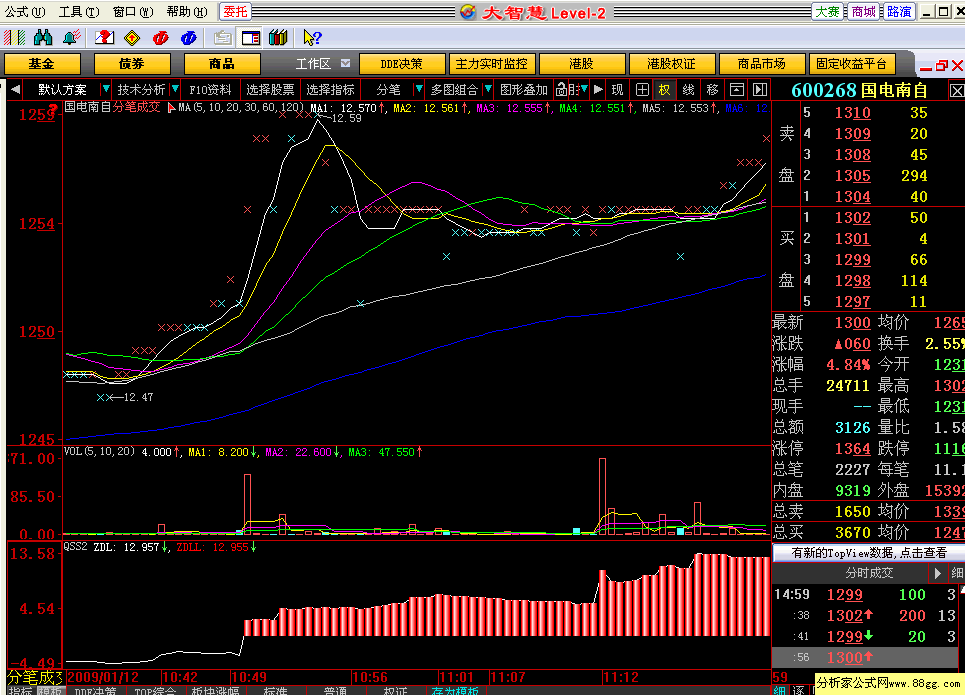Click 图形叠加 button
This screenshot has width=965, height=695.
coord(524,90)
